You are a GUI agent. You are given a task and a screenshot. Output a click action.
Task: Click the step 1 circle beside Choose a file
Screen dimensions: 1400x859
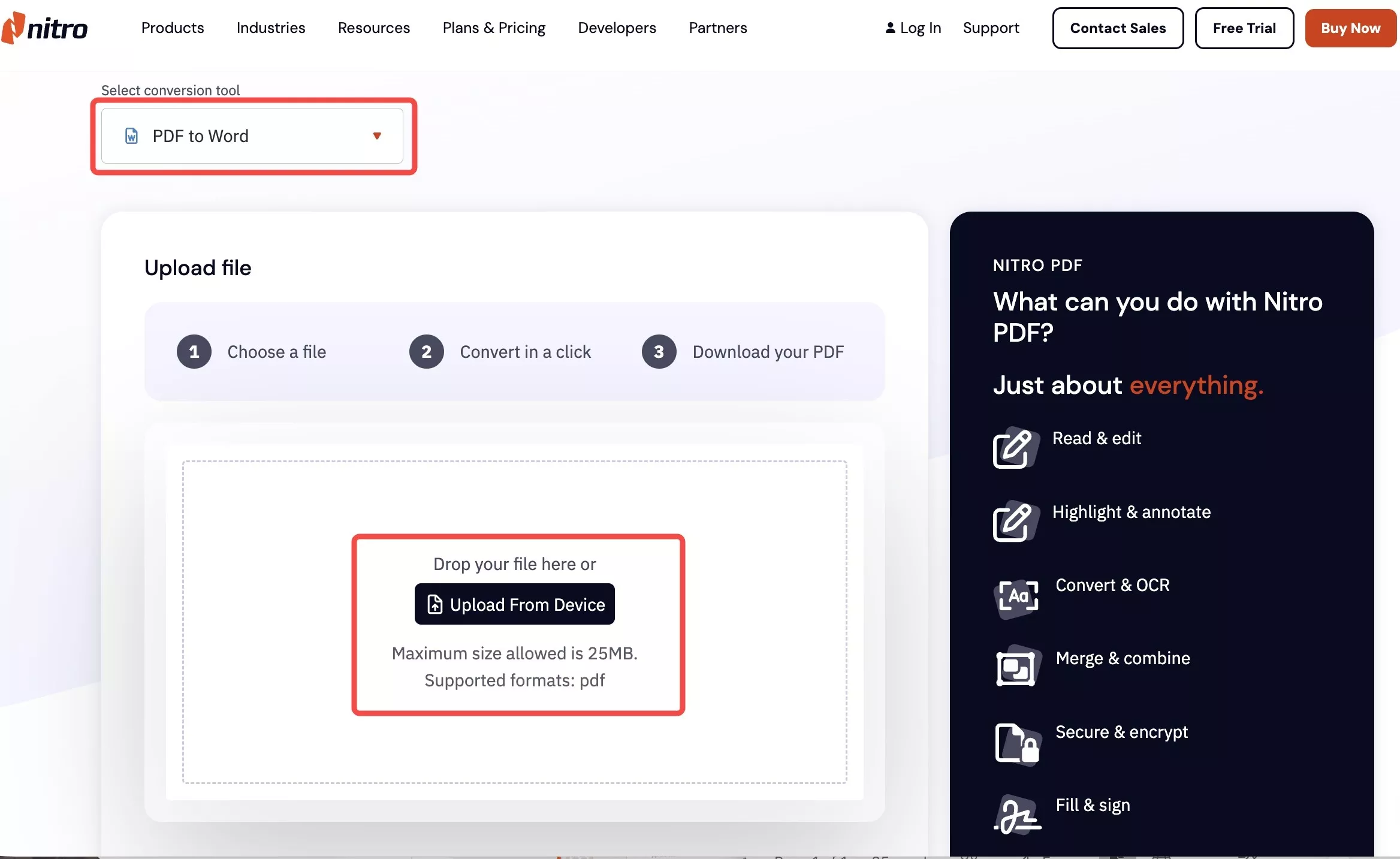(194, 351)
